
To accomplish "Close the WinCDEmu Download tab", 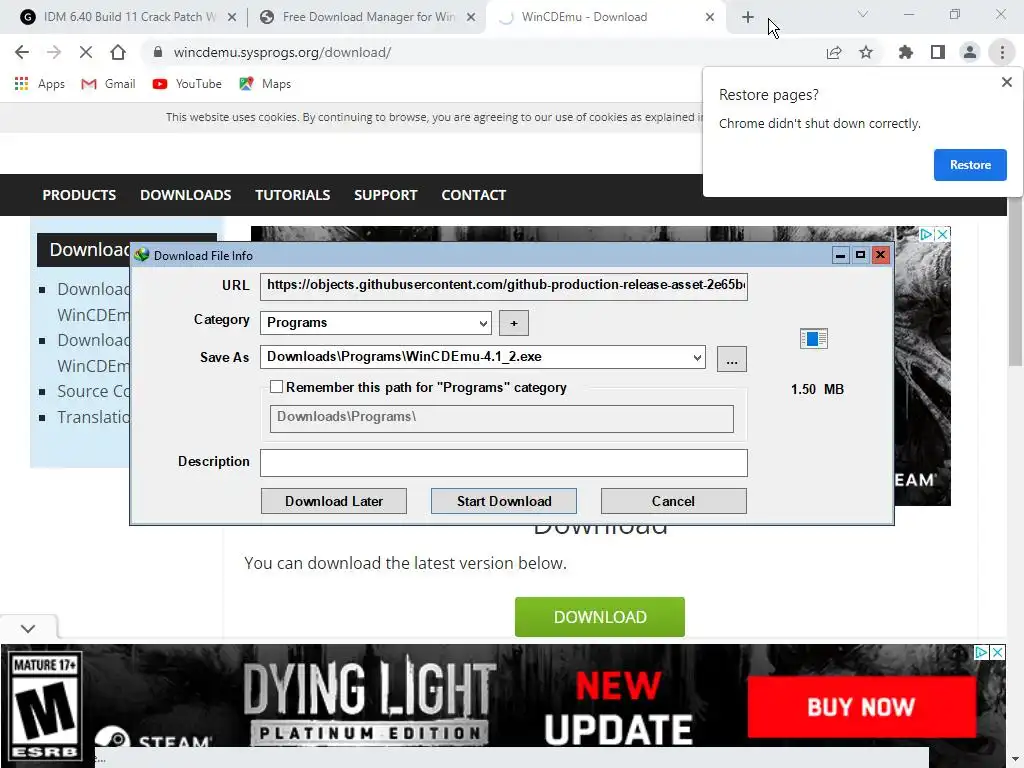I will 710,17.
